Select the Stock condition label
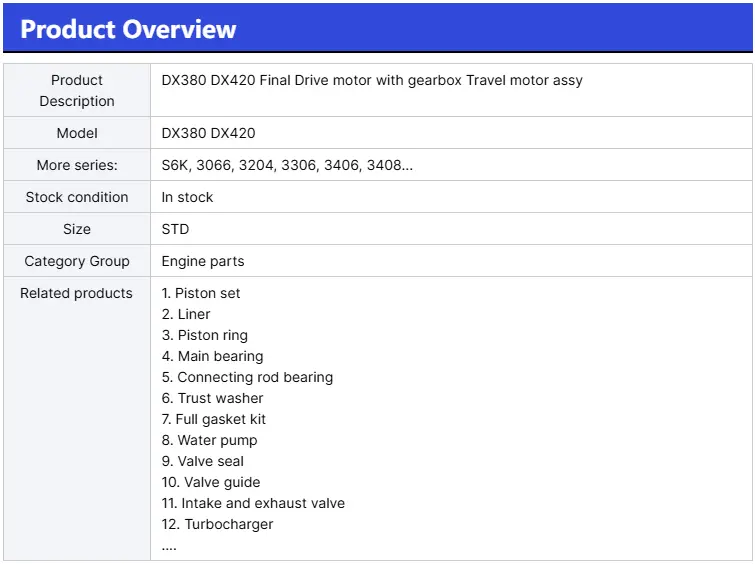This screenshot has width=755, height=564. tap(77, 197)
